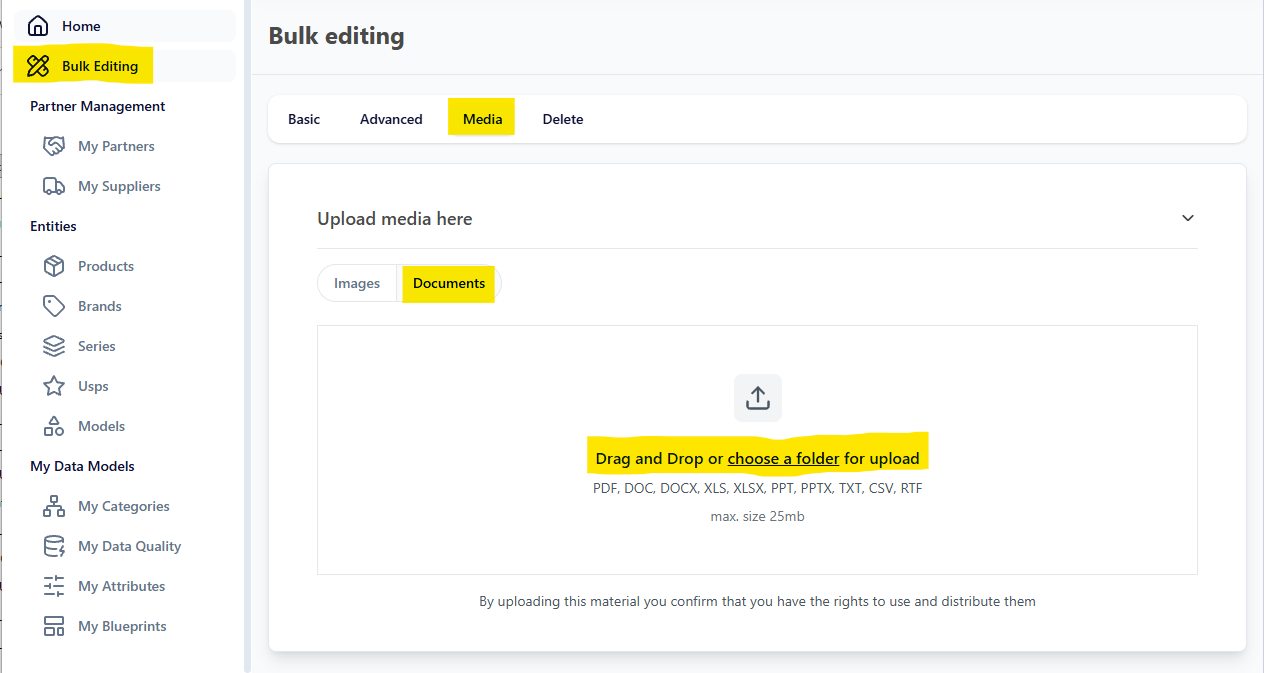Open My Data Quality page
This screenshot has height=673, width=1264.
point(129,546)
